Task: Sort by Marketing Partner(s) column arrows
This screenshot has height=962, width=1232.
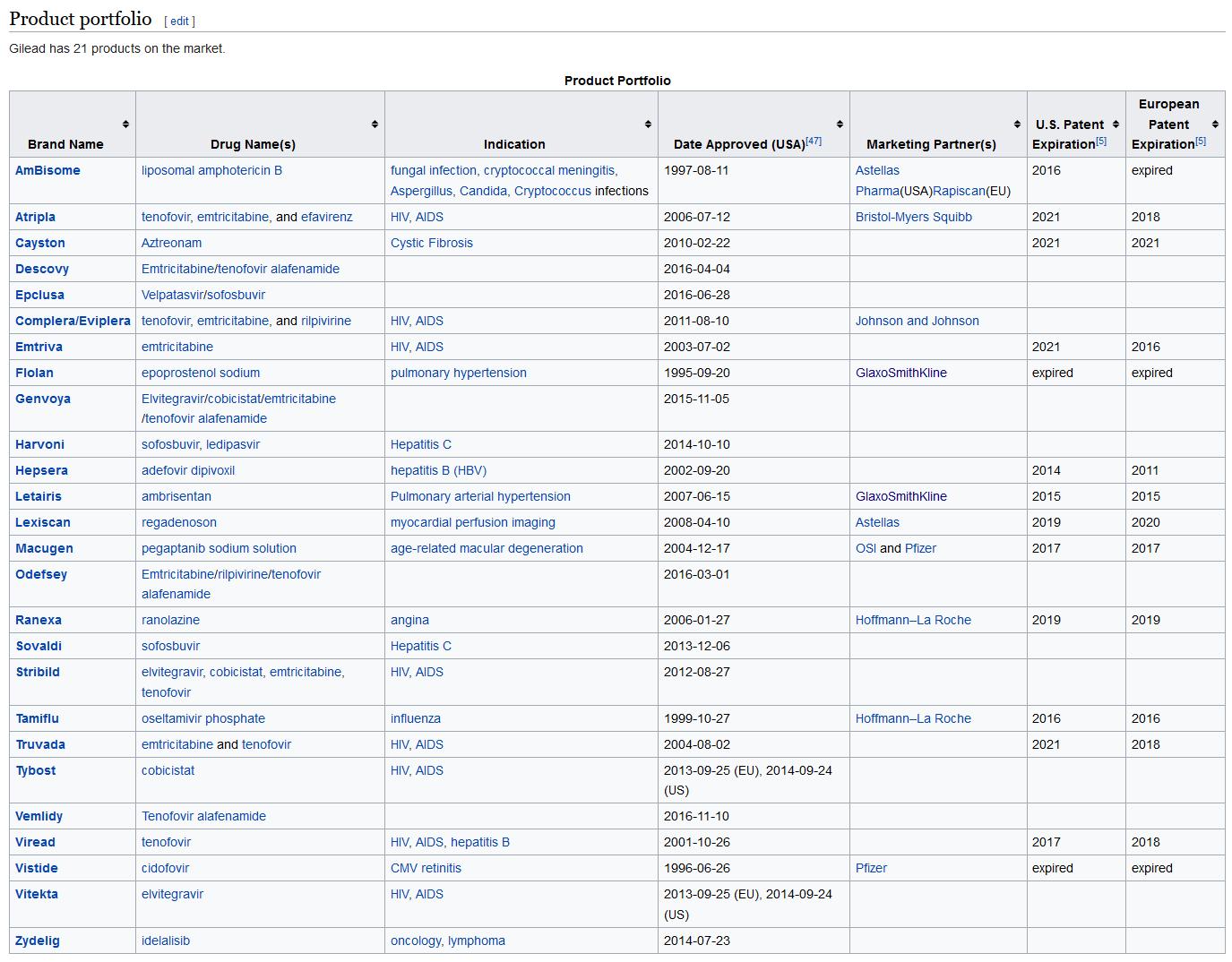Action: [x=1017, y=125]
